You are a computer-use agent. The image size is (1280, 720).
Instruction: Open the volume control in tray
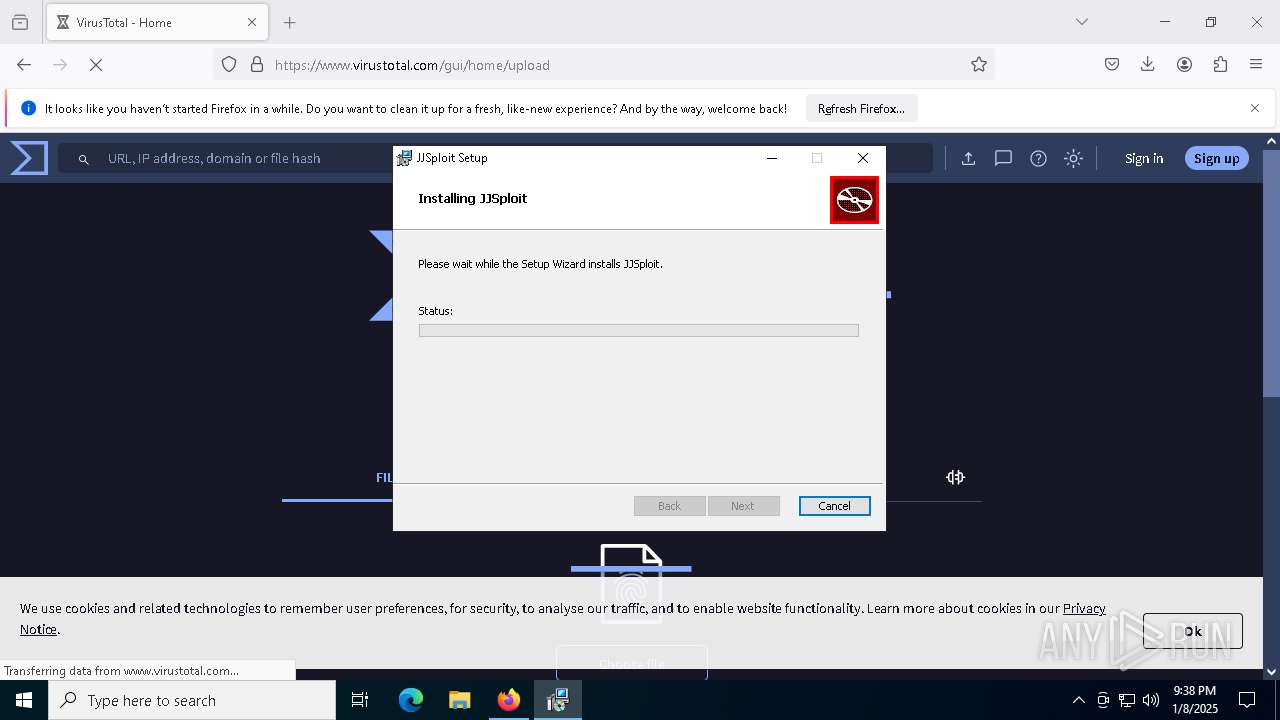tap(1151, 700)
